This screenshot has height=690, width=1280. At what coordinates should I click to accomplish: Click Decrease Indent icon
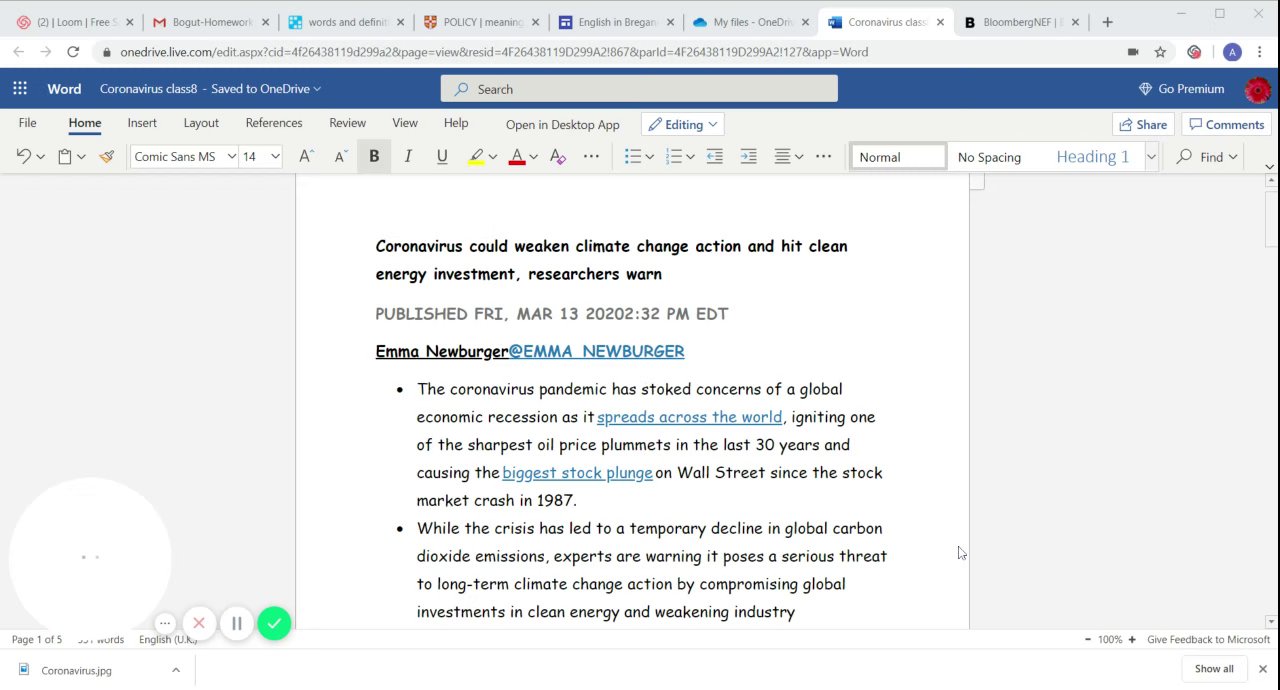coord(714,156)
